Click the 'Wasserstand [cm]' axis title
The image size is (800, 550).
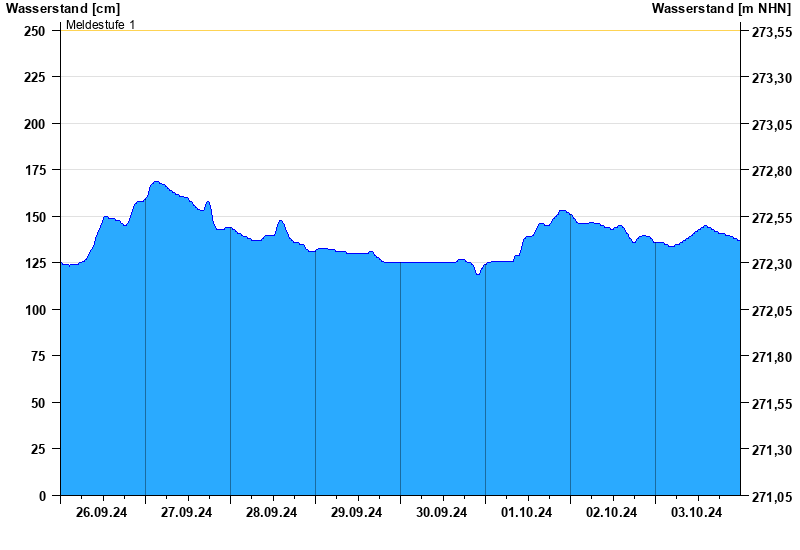(63, 8)
